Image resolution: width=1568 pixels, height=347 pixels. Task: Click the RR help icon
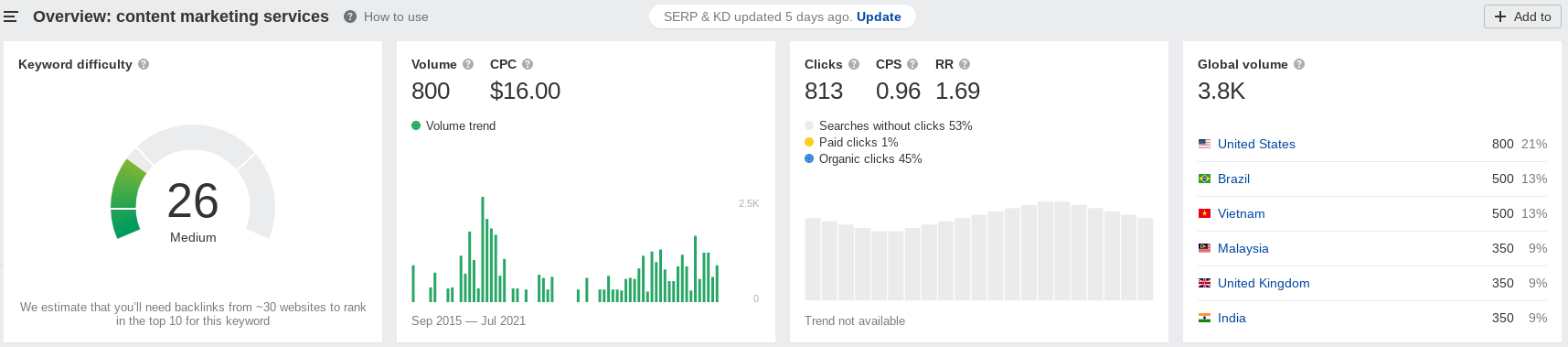pos(965,64)
